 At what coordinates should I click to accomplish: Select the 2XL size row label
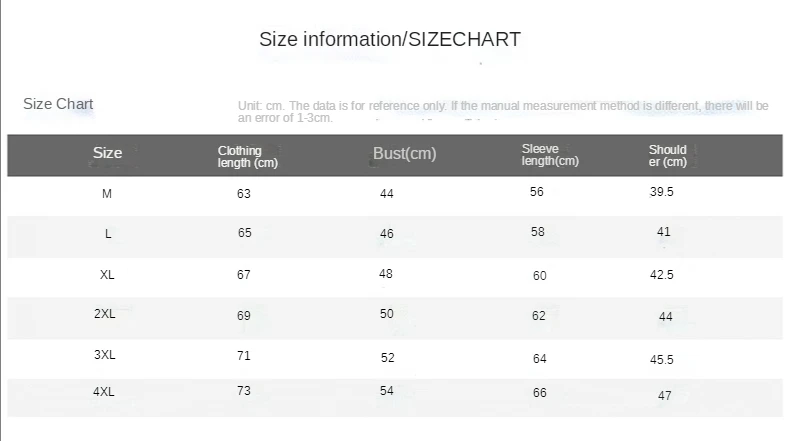[104, 313]
